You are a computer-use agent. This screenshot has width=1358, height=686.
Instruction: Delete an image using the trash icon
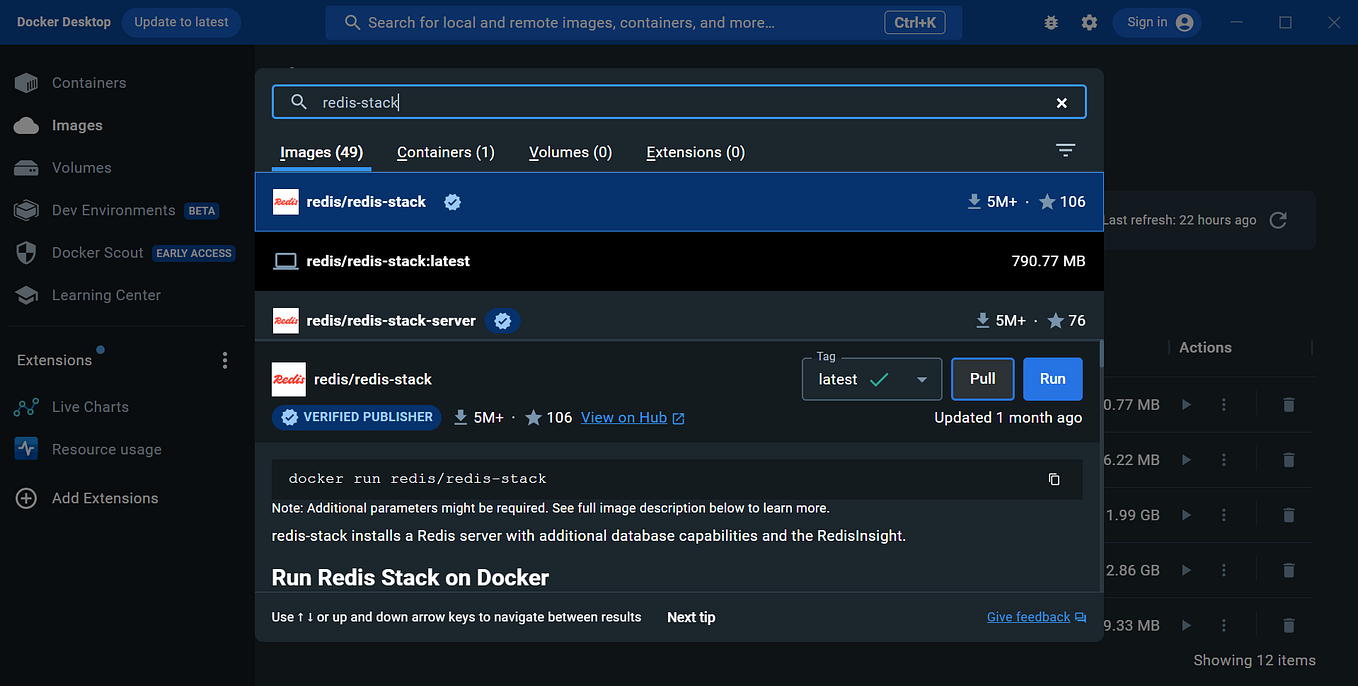click(x=1288, y=404)
